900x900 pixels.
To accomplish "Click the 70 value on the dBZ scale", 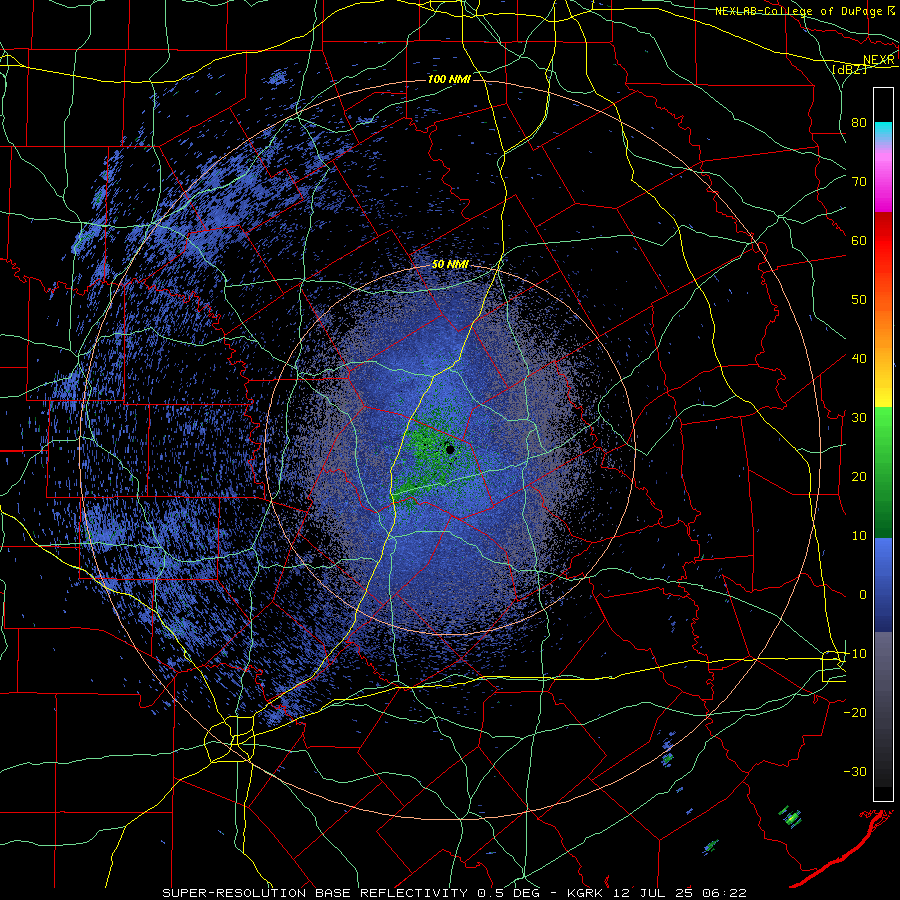I will [x=859, y=181].
